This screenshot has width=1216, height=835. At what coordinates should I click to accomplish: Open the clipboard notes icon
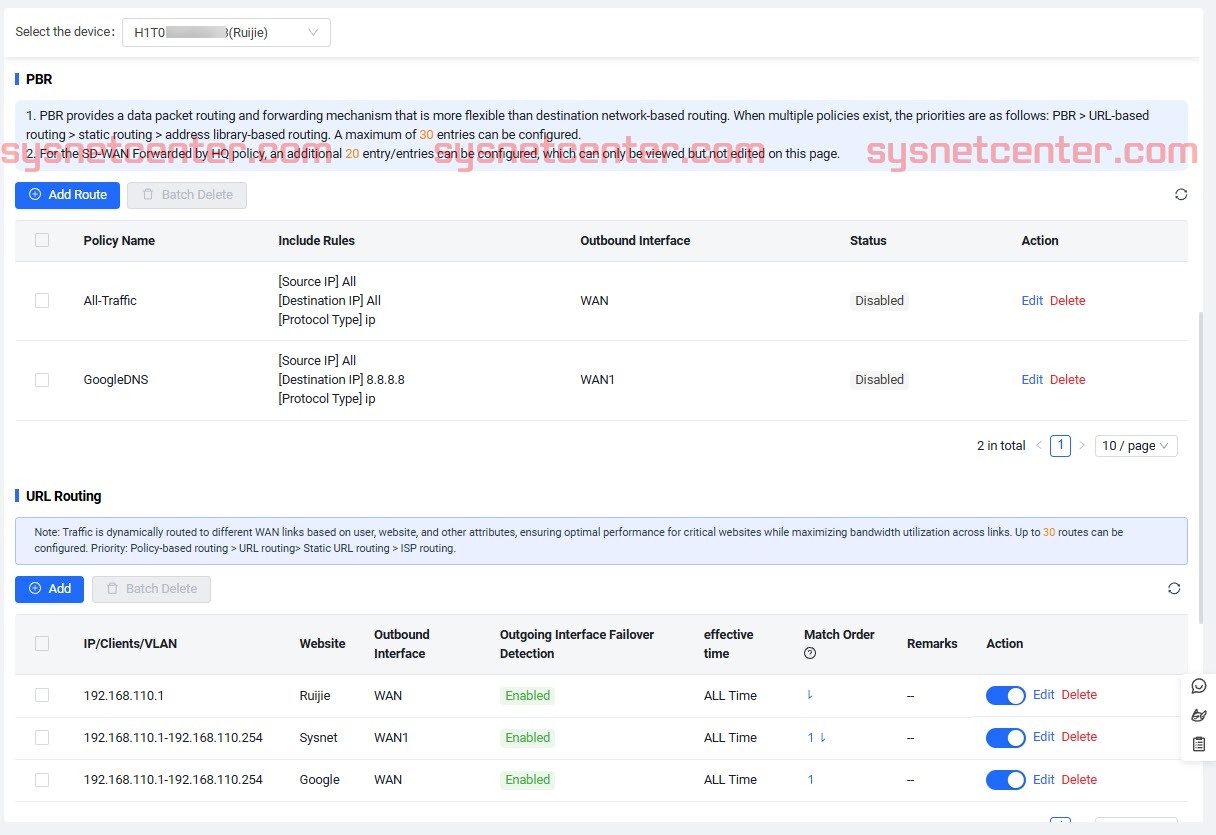(1199, 744)
